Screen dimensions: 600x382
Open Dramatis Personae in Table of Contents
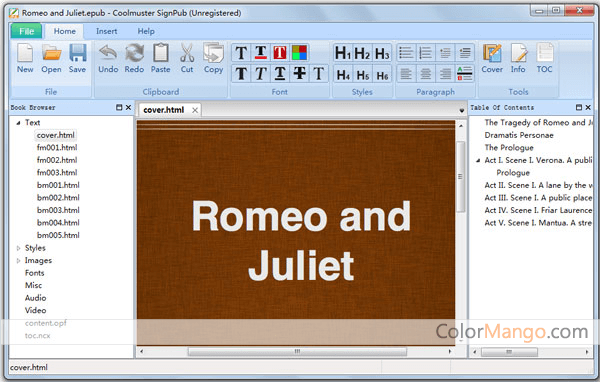tap(519, 135)
